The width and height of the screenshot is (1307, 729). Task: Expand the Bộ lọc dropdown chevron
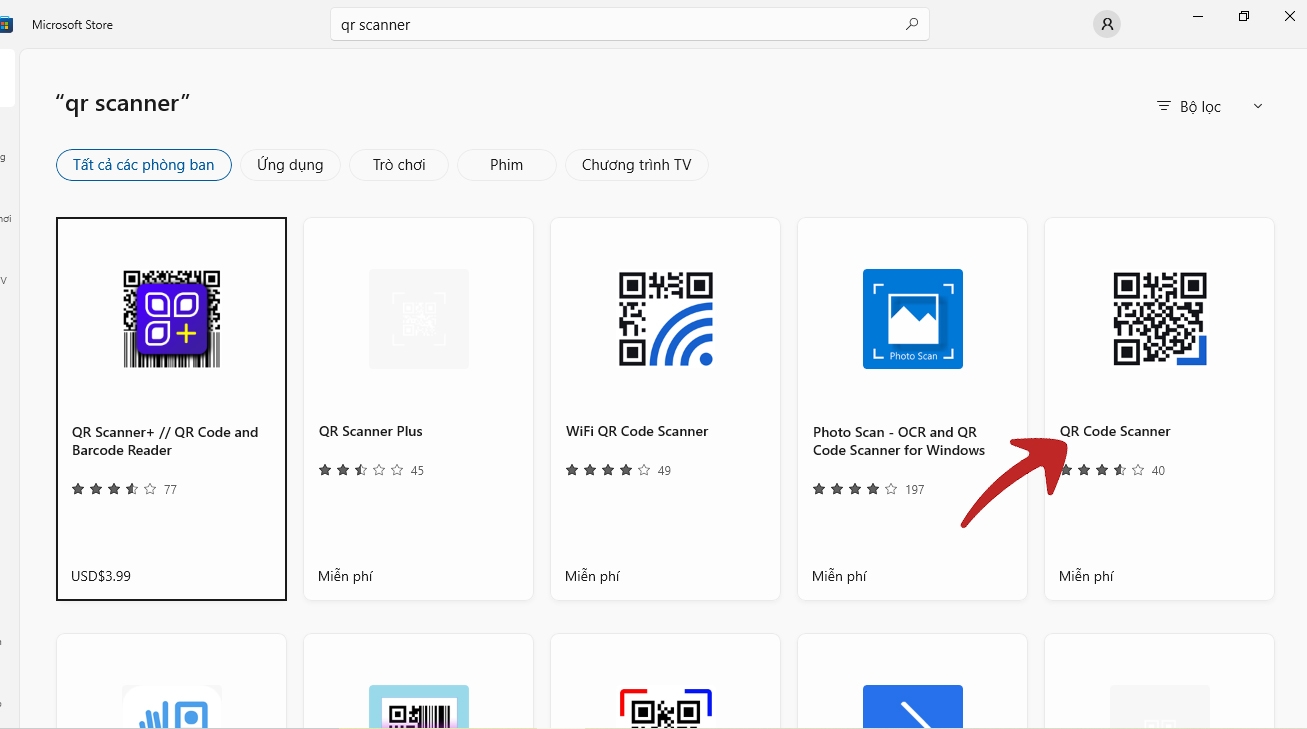click(x=1257, y=105)
